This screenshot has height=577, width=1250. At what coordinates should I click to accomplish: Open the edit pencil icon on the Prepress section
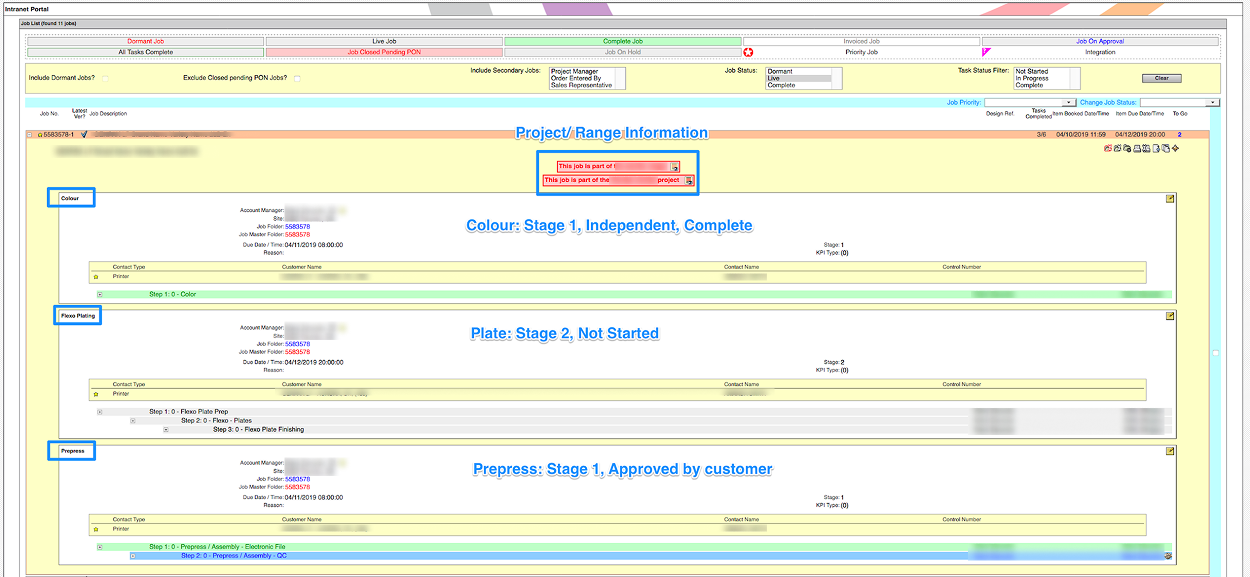click(x=1170, y=452)
